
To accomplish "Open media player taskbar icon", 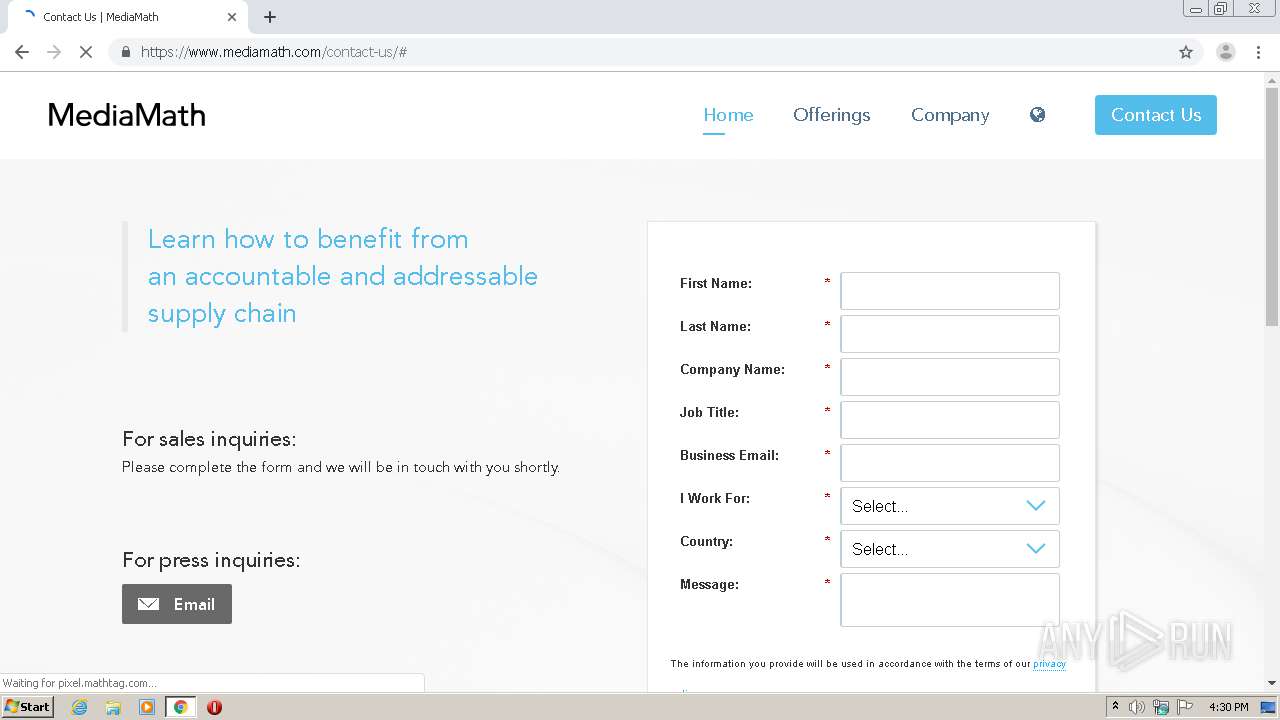I will (147, 707).
